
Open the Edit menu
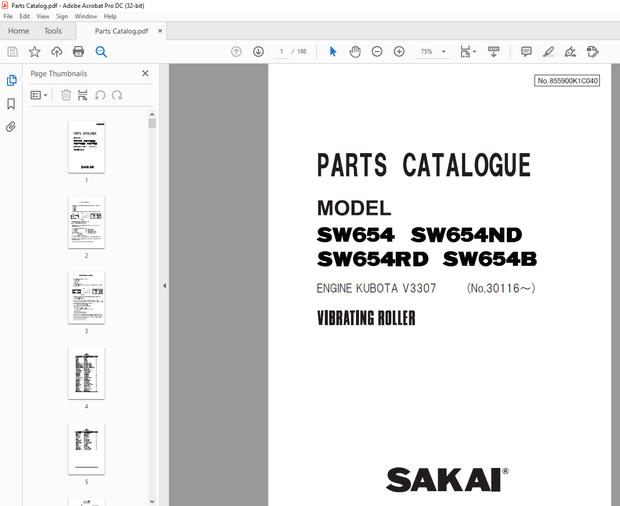pos(25,17)
